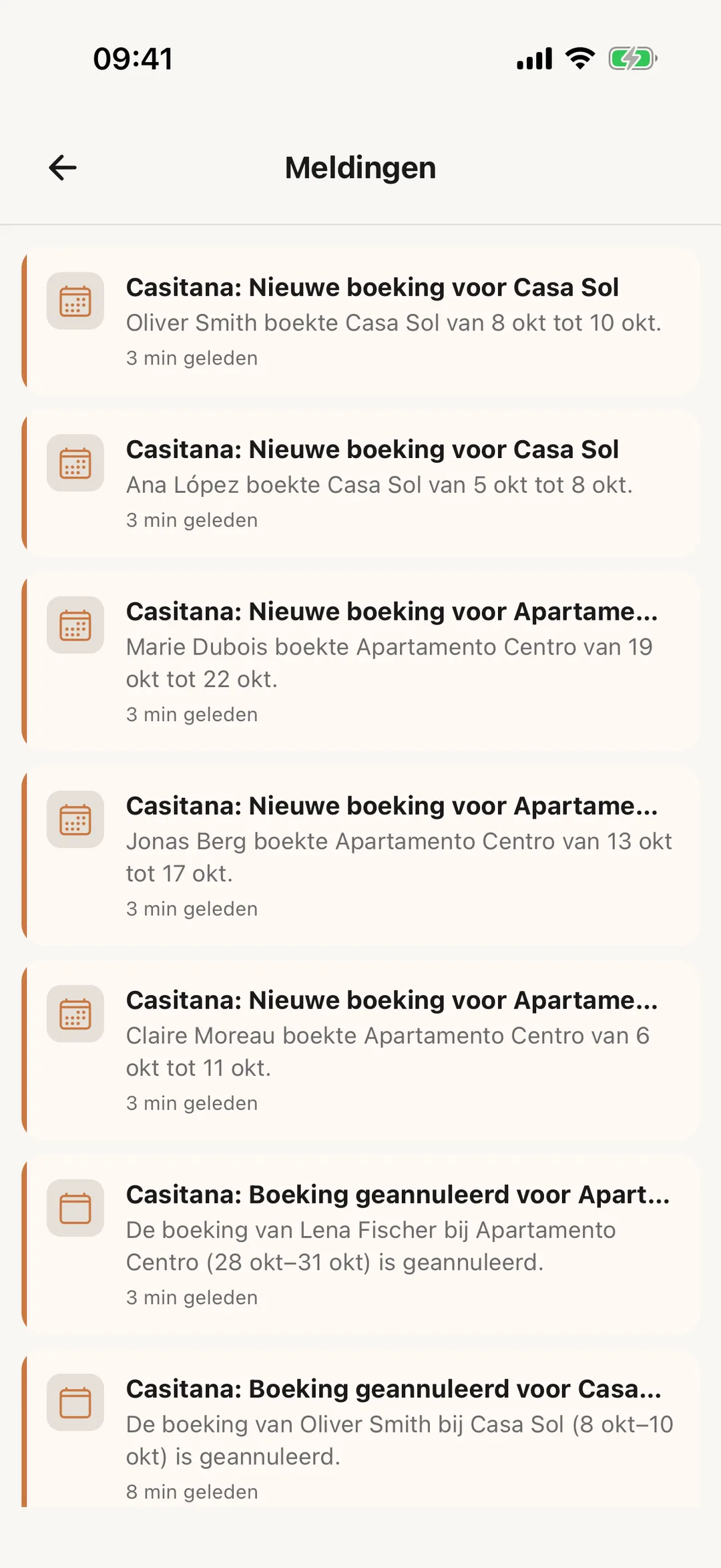721x1568 pixels.
Task: Open Oliver Smith geannuleerd notification text
Action: [x=399, y=1440]
